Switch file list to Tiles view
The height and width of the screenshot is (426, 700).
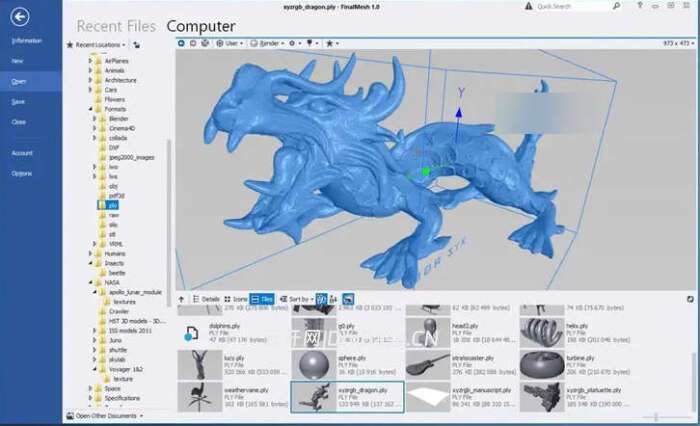pos(262,299)
